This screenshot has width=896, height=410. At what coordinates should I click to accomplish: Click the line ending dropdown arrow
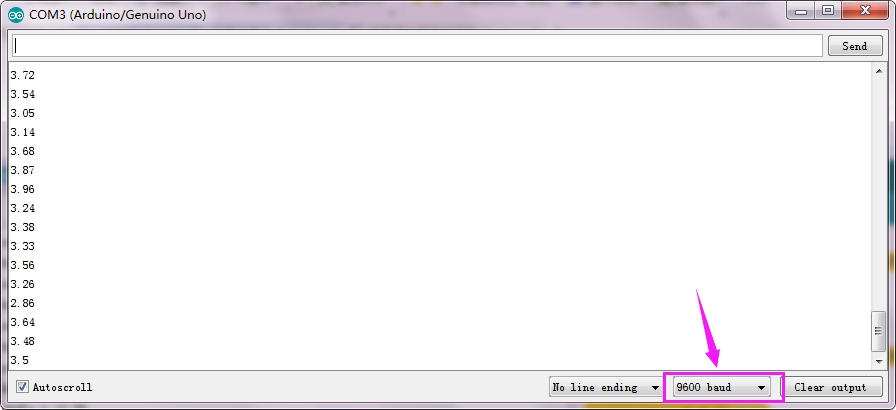[655, 388]
